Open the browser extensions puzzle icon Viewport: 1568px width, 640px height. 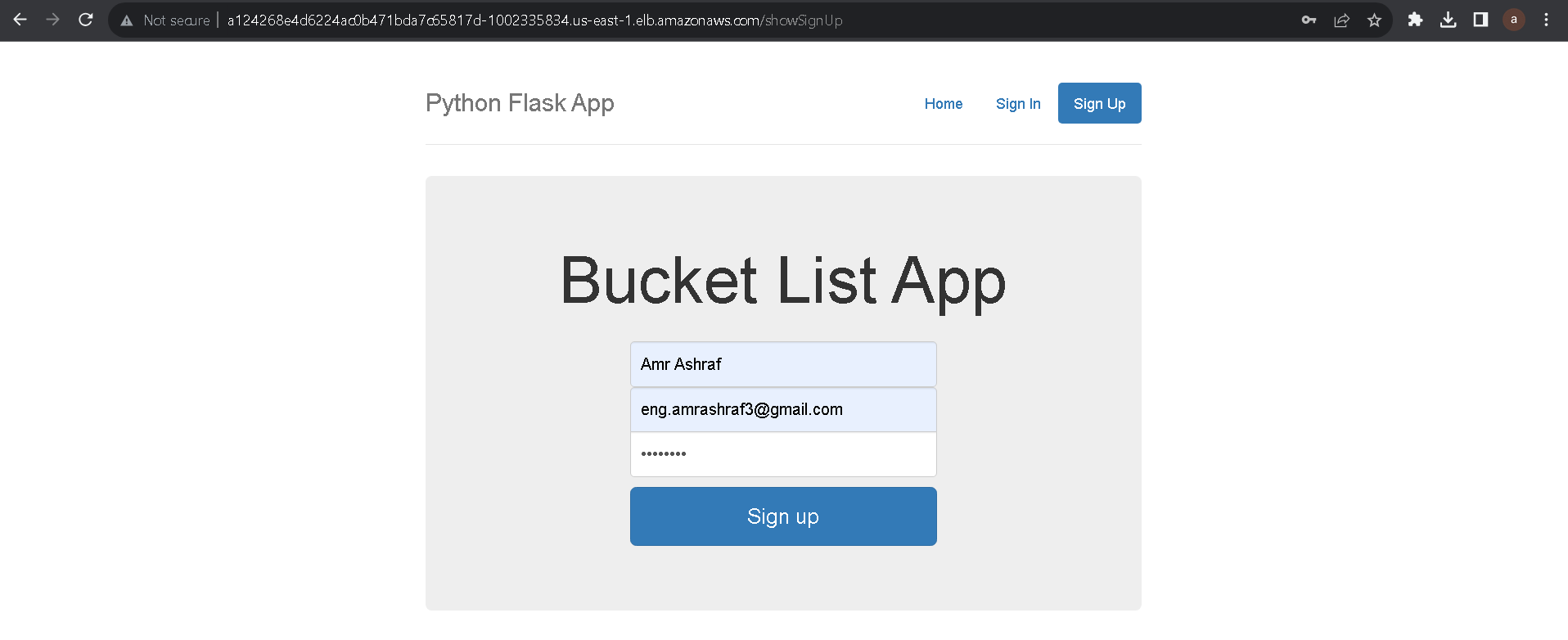1416,20
